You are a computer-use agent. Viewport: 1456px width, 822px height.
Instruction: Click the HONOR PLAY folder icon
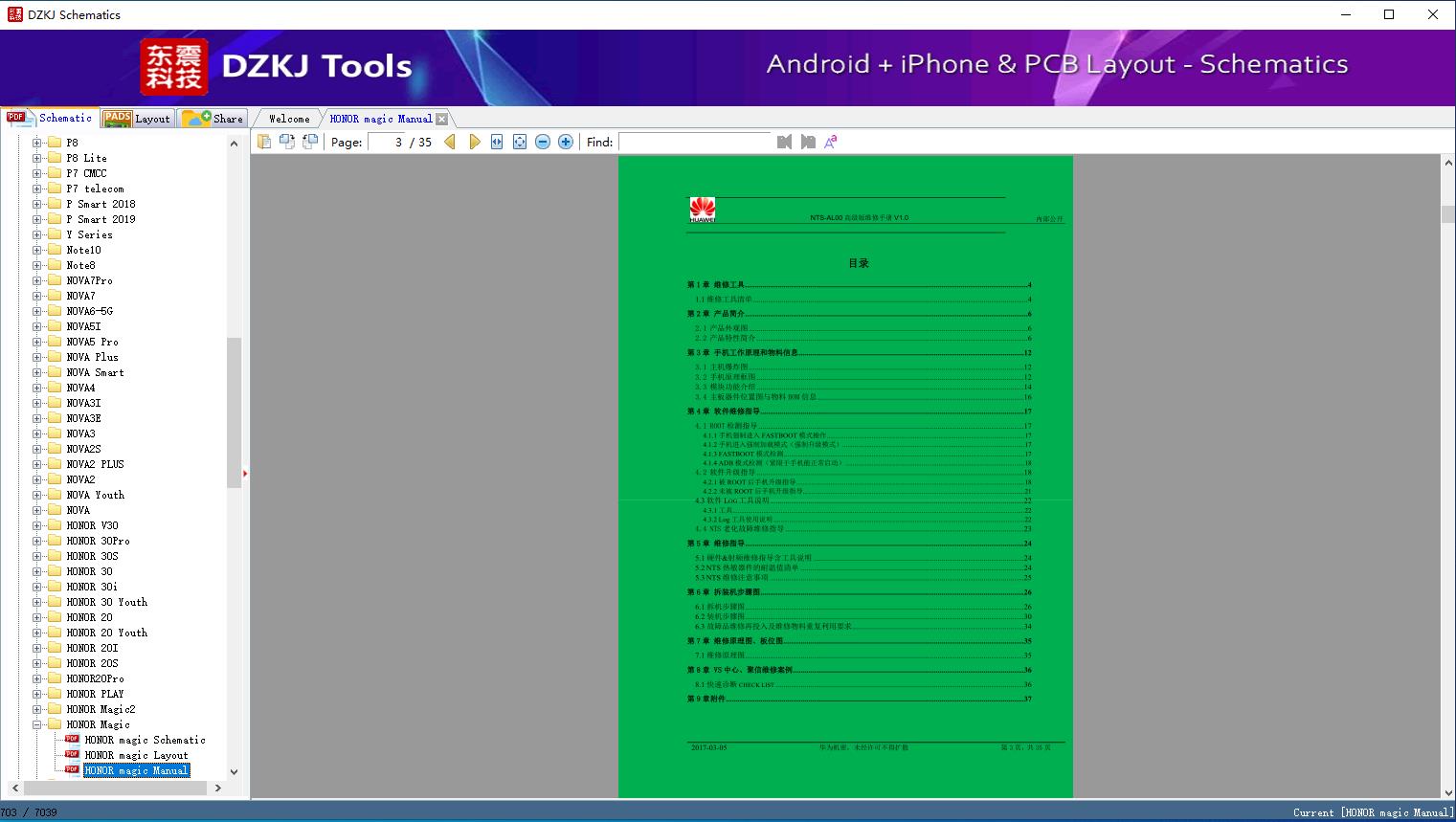(55, 694)
